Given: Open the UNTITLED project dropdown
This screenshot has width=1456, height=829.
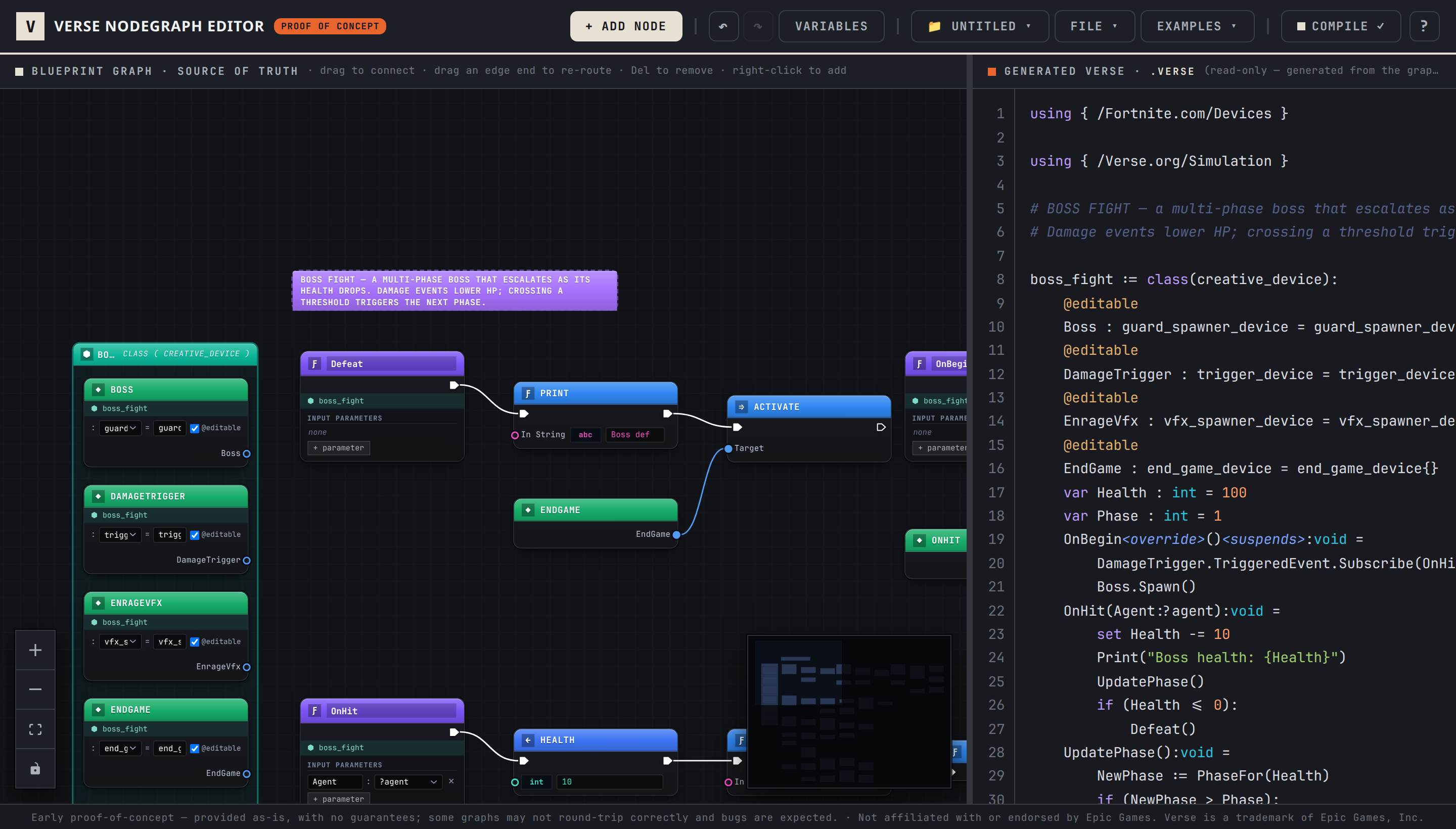Looking at the screenshot, I should 979,26.
